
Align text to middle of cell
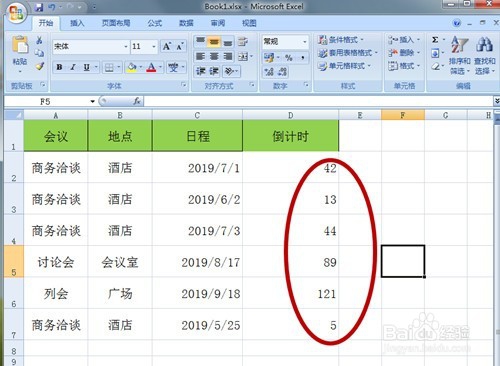pos(214,41)
